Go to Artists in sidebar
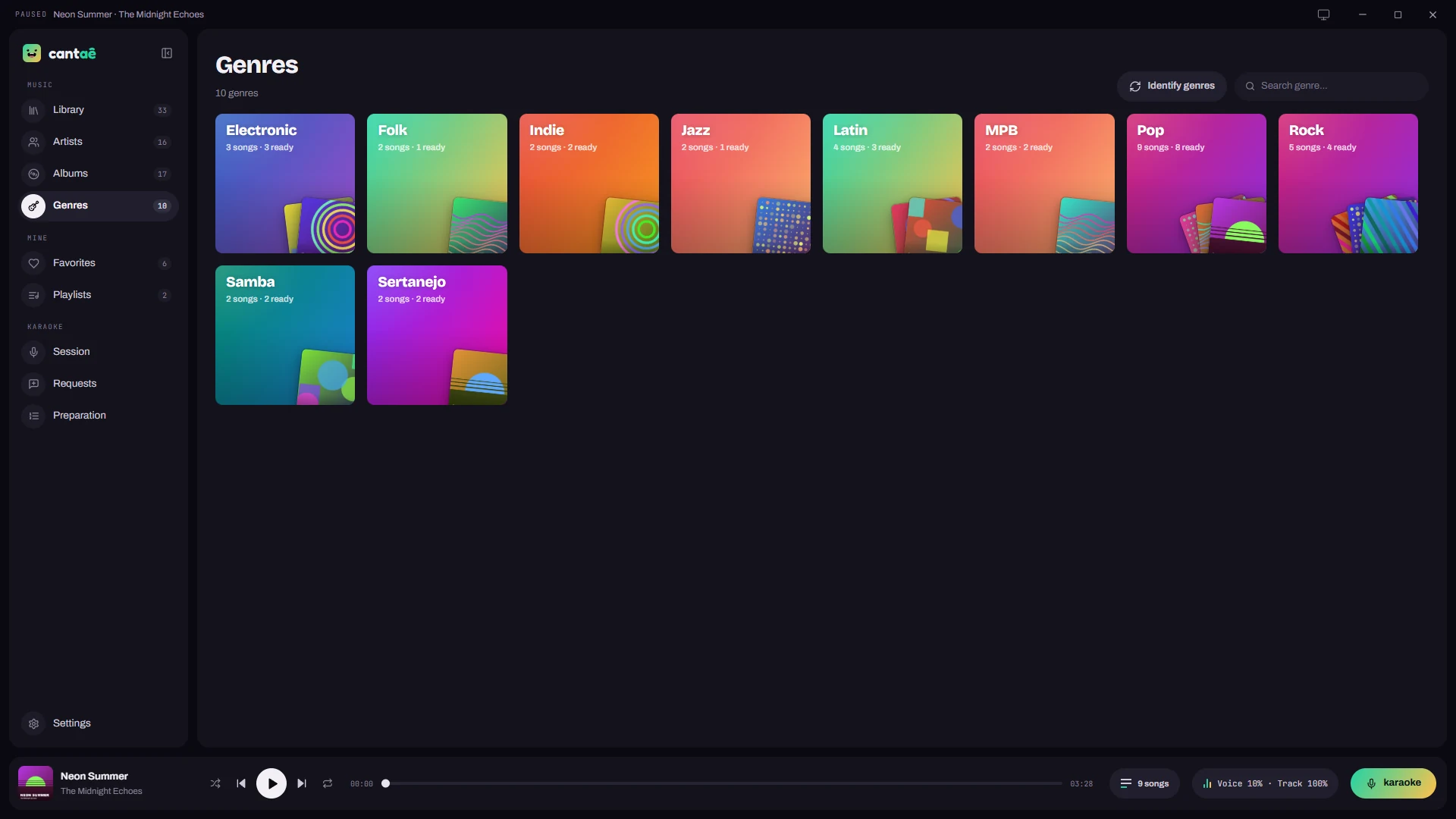Viewport: 1456px width, 819px height. [x=99, y=142]
